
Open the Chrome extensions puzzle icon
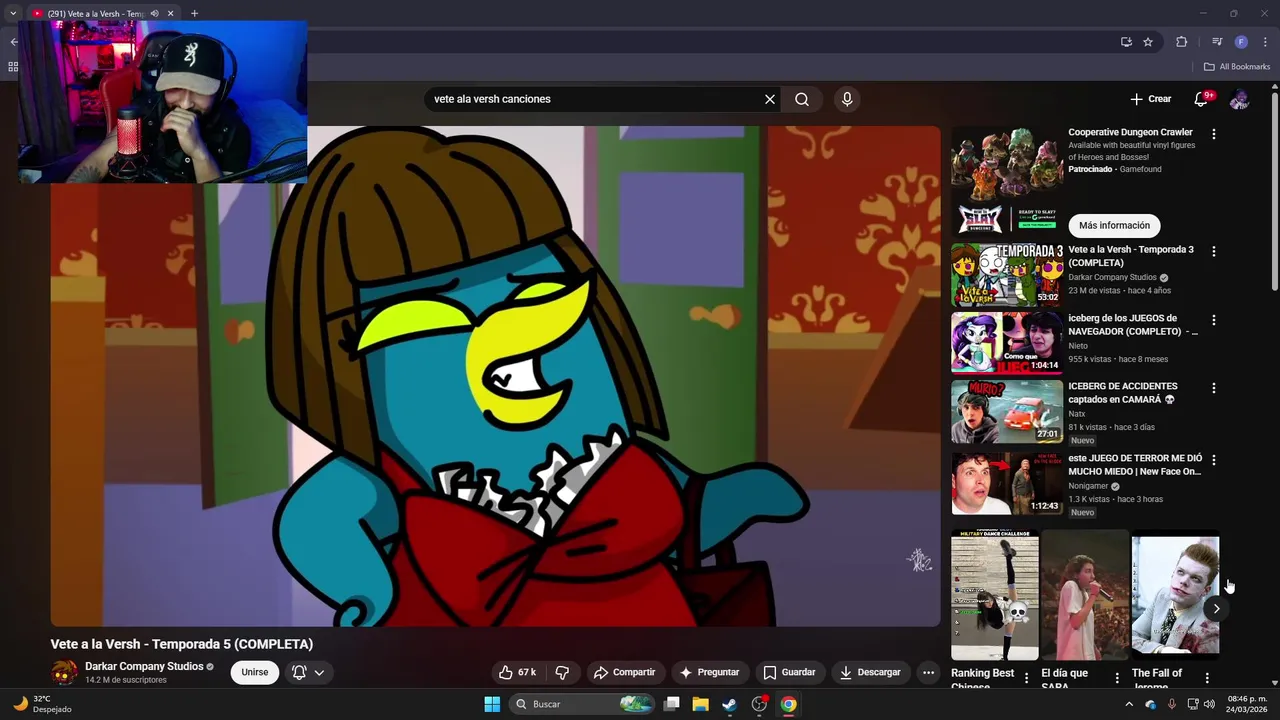pos(1181,42)
